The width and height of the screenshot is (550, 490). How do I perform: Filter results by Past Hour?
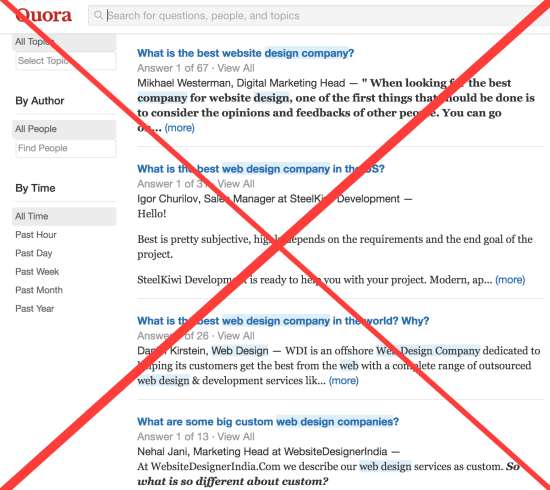36,235
